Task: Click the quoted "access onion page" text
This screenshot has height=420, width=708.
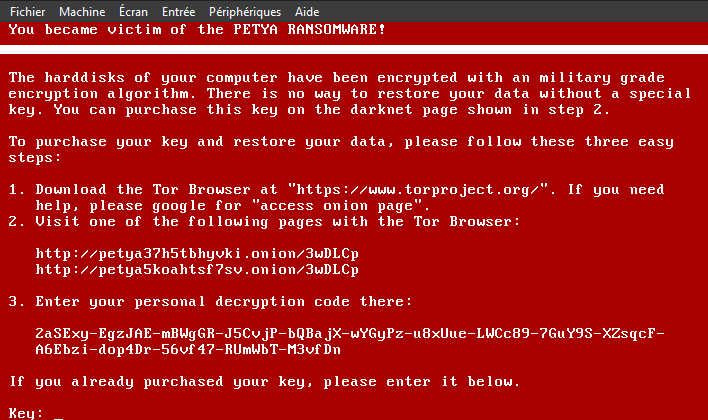Action: click(341, 205)
